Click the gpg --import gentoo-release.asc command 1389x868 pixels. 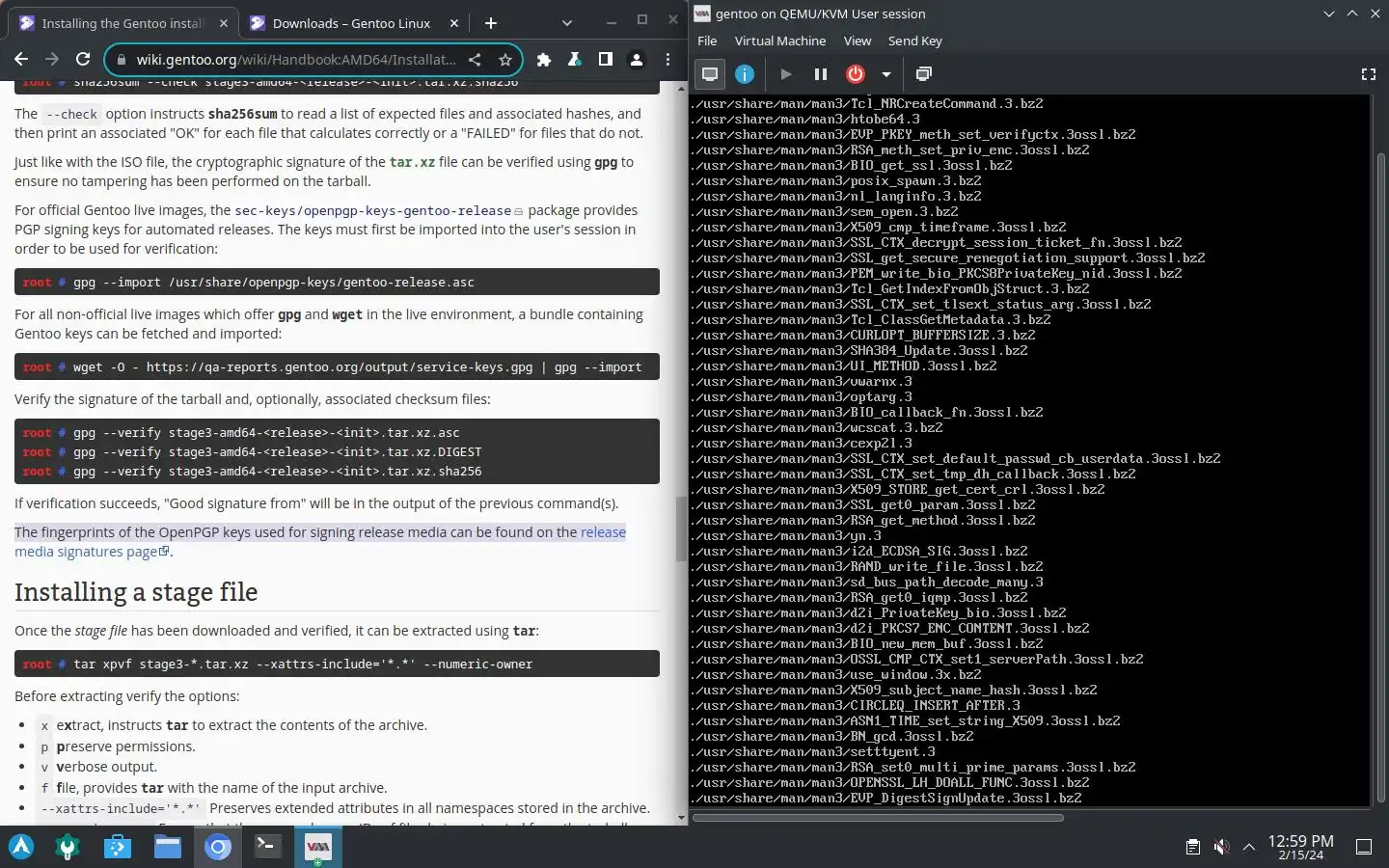tap(337, 282)
